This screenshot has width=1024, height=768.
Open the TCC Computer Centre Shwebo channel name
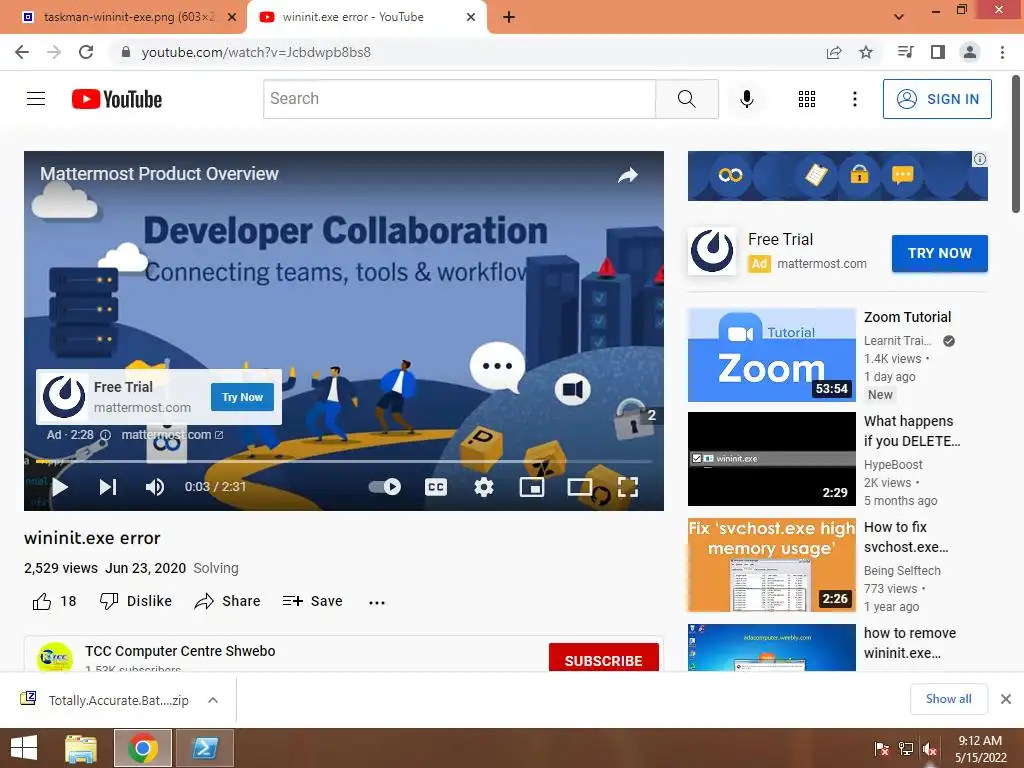click(180, 651)
